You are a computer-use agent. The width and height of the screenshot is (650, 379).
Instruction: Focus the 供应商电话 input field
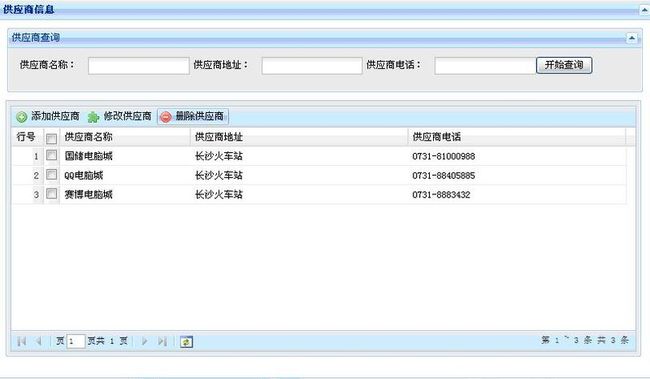485,66
